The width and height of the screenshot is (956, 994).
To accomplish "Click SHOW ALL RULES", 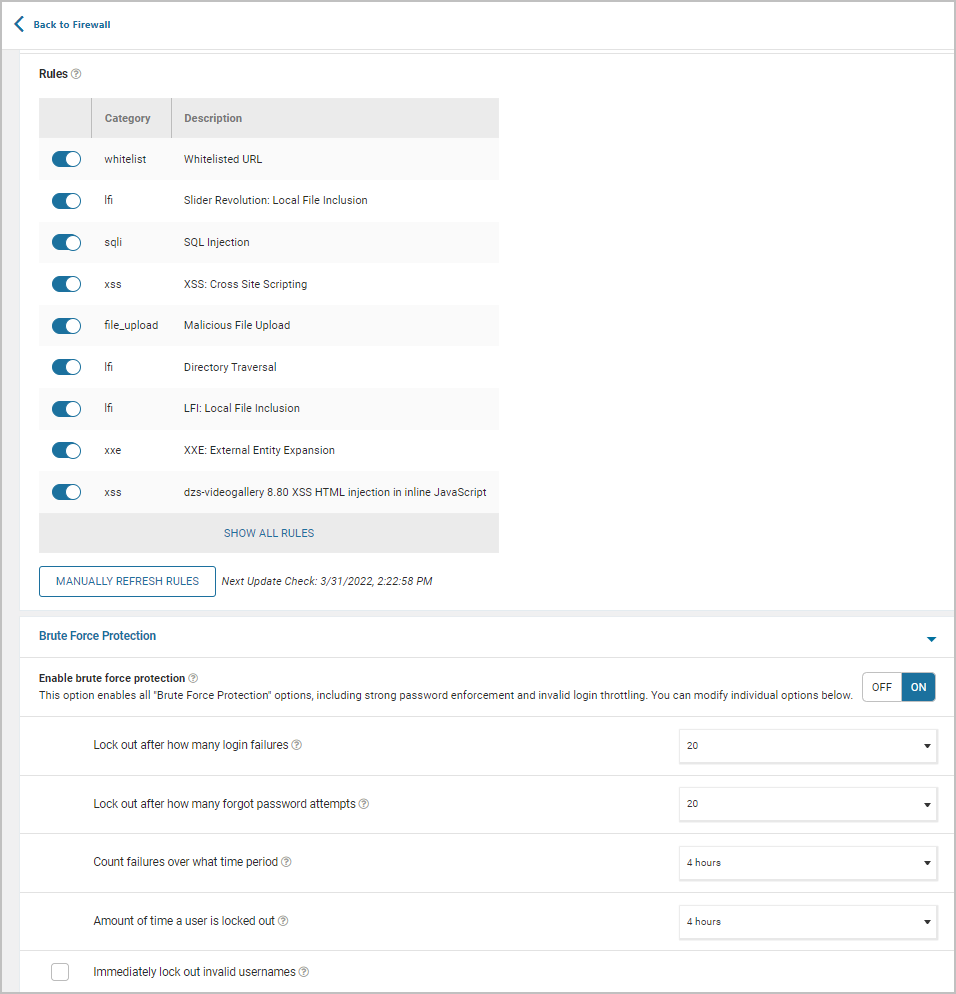I will (x=269, y=533).
